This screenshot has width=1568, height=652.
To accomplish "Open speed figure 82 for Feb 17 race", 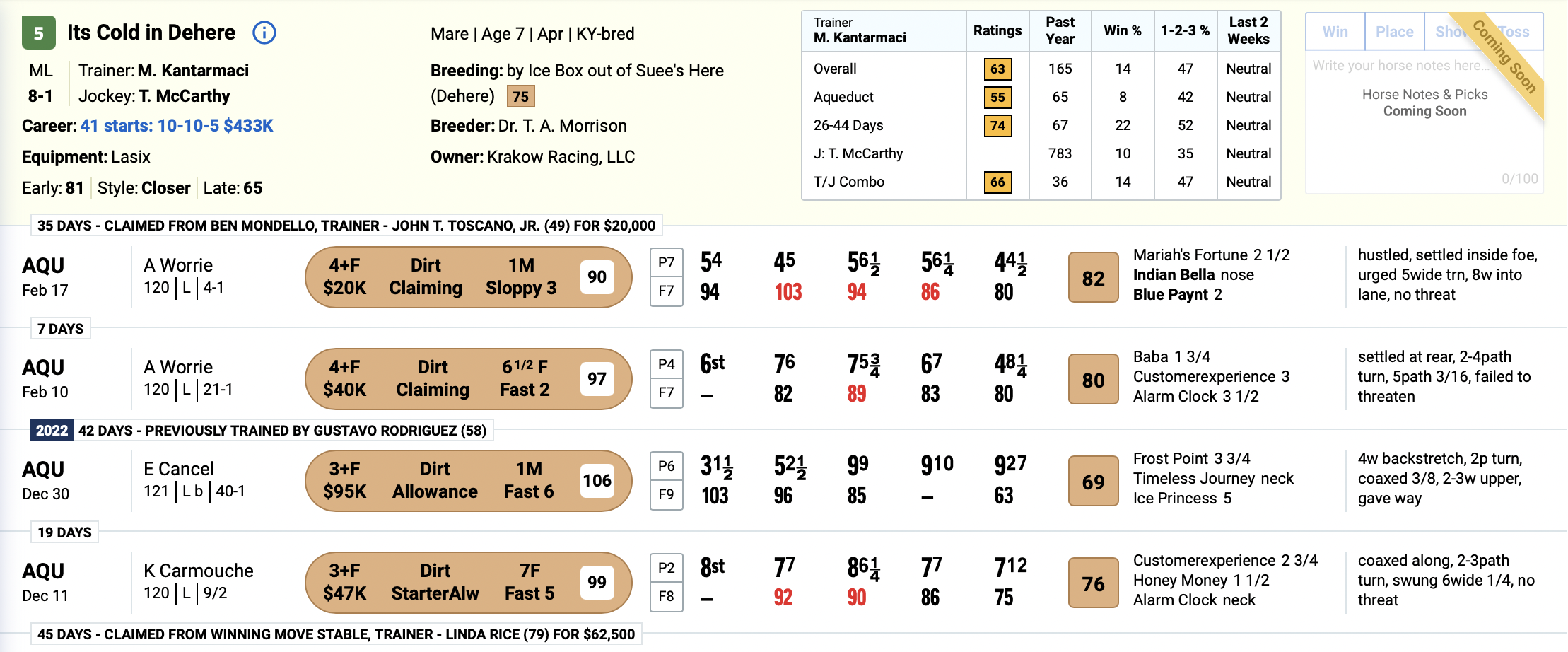I will click(x=1093, y=278).
